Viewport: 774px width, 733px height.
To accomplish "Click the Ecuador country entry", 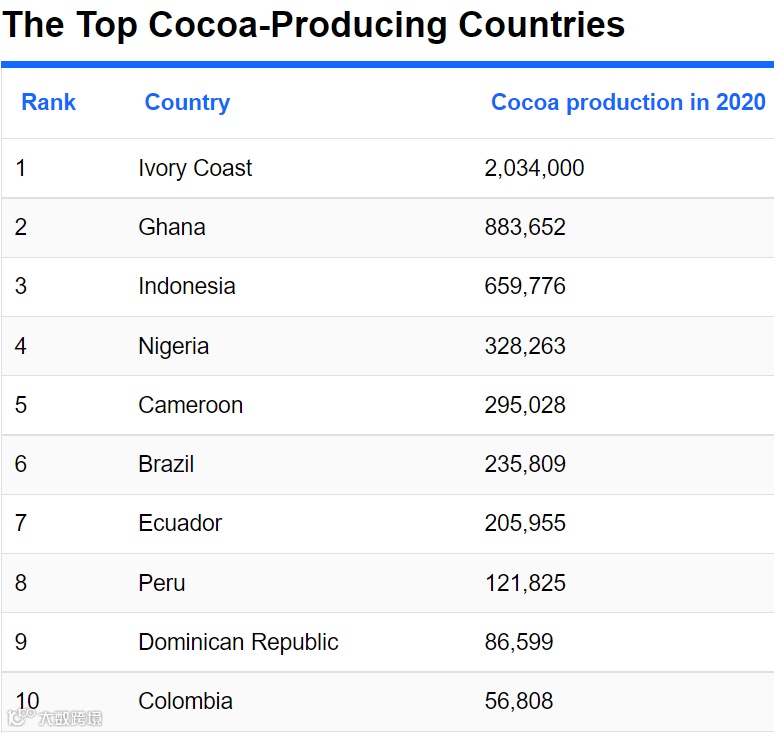I will click(x=180, y=523).
